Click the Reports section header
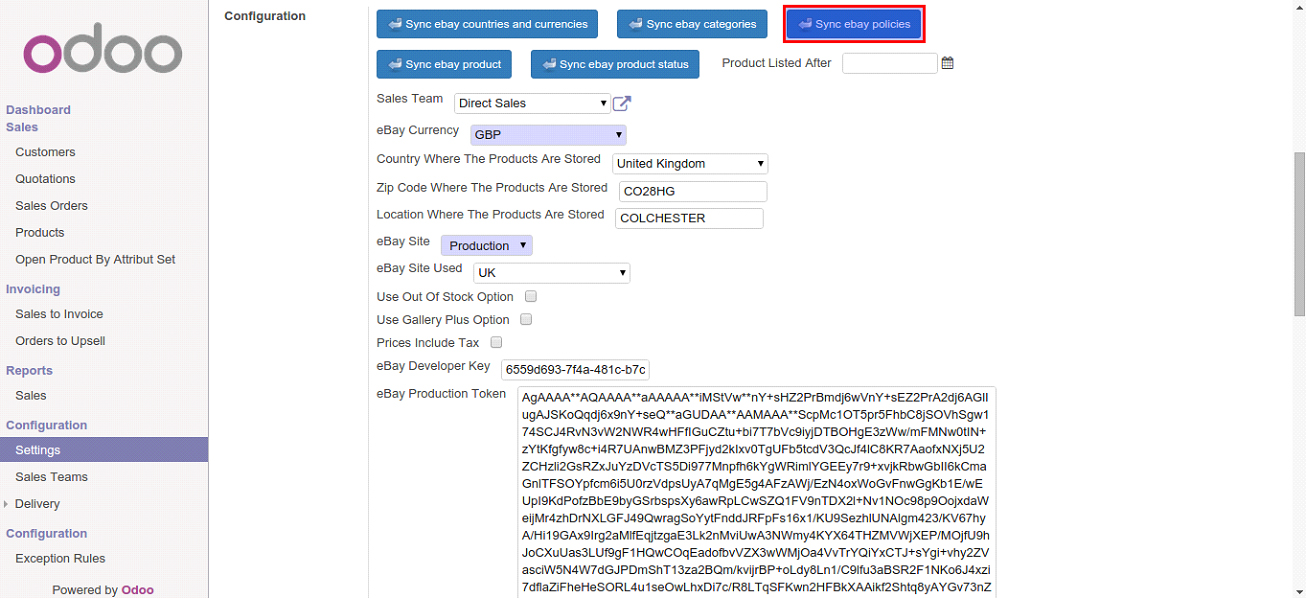 click(x=29, y=371)
